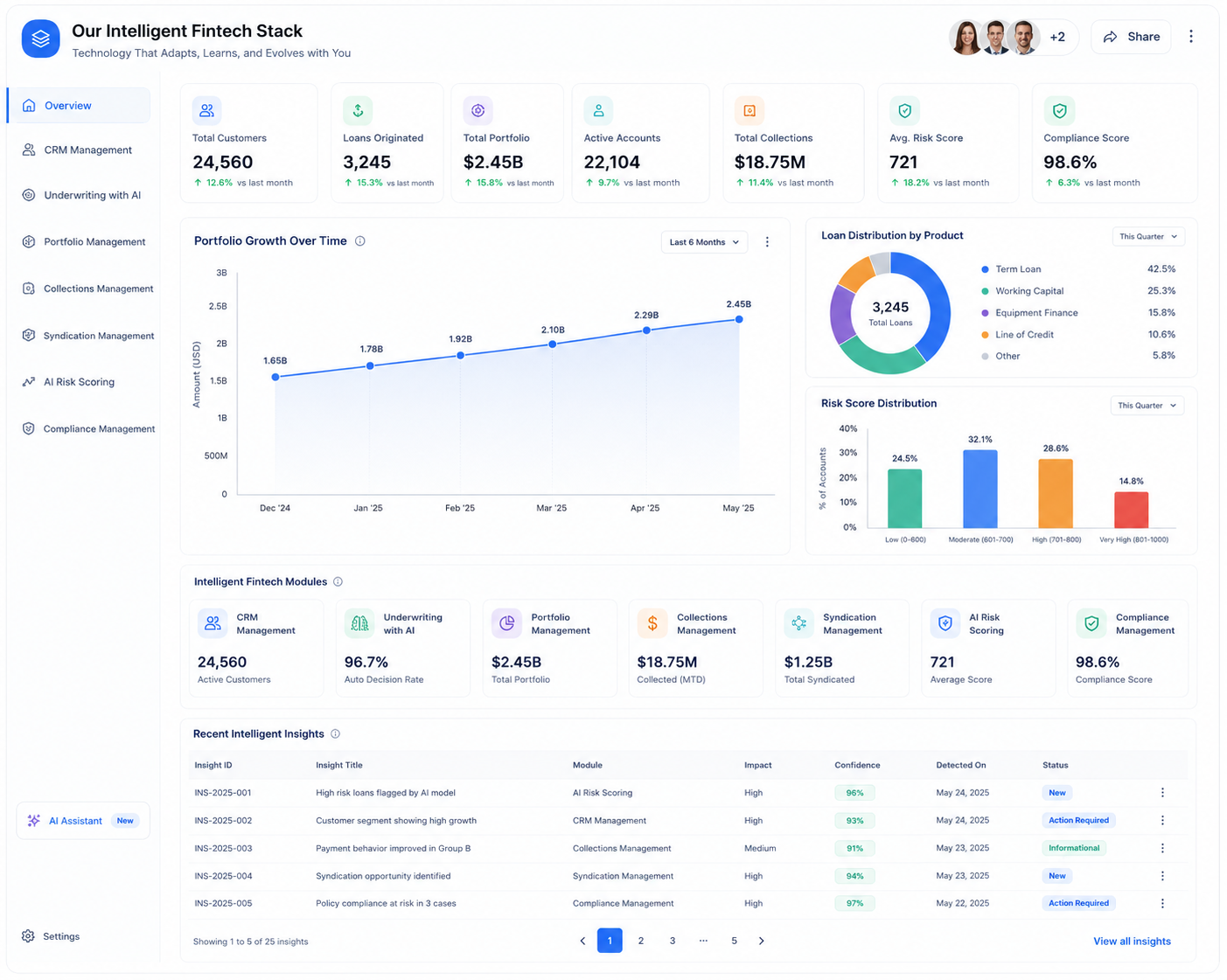Go to insights page 2
This screenshot has height=980, width=1227.
coord(641,942)
